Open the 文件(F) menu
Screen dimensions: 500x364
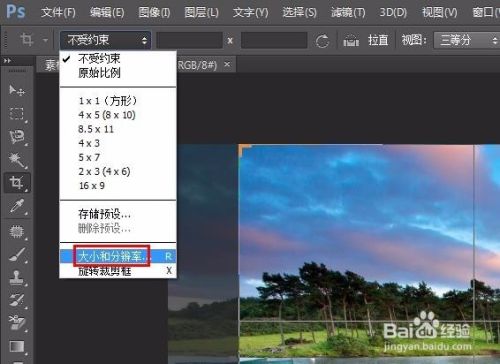tap(58, 13)
